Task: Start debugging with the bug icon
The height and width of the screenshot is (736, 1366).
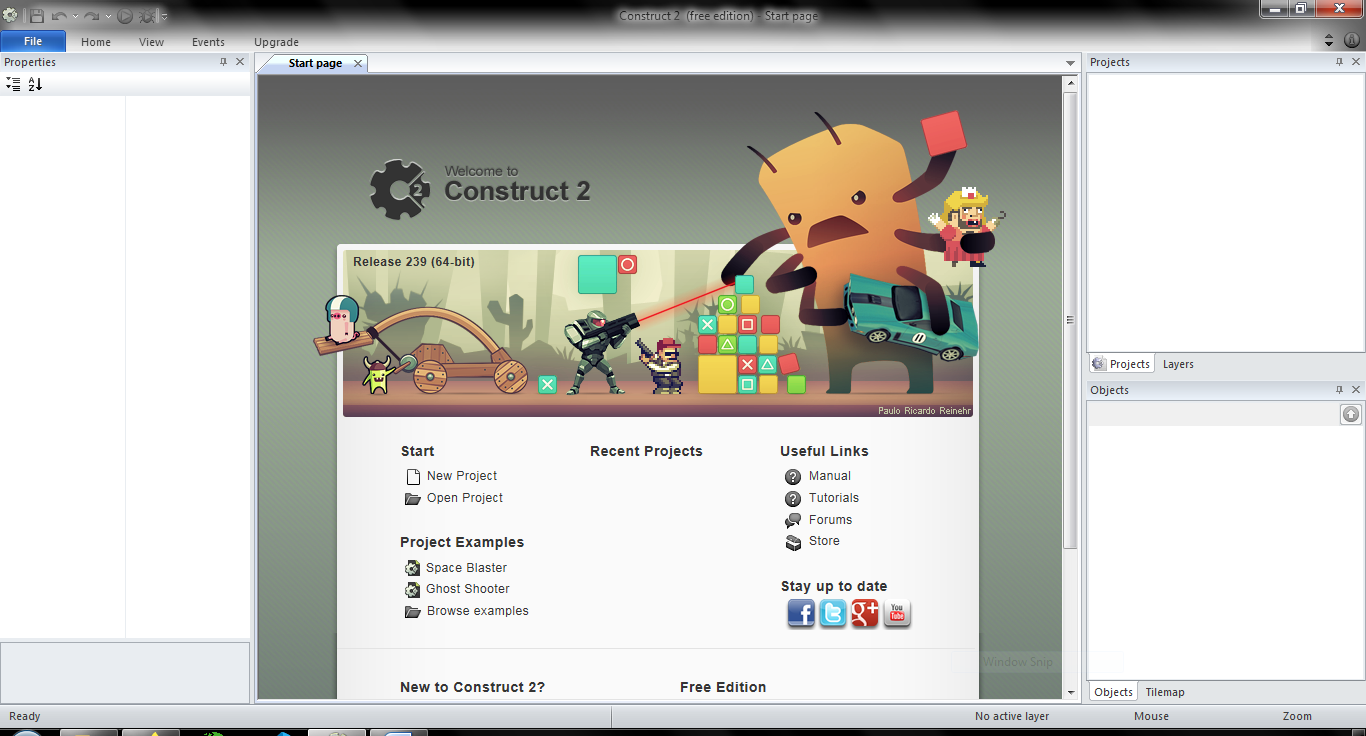Action: 147,15
